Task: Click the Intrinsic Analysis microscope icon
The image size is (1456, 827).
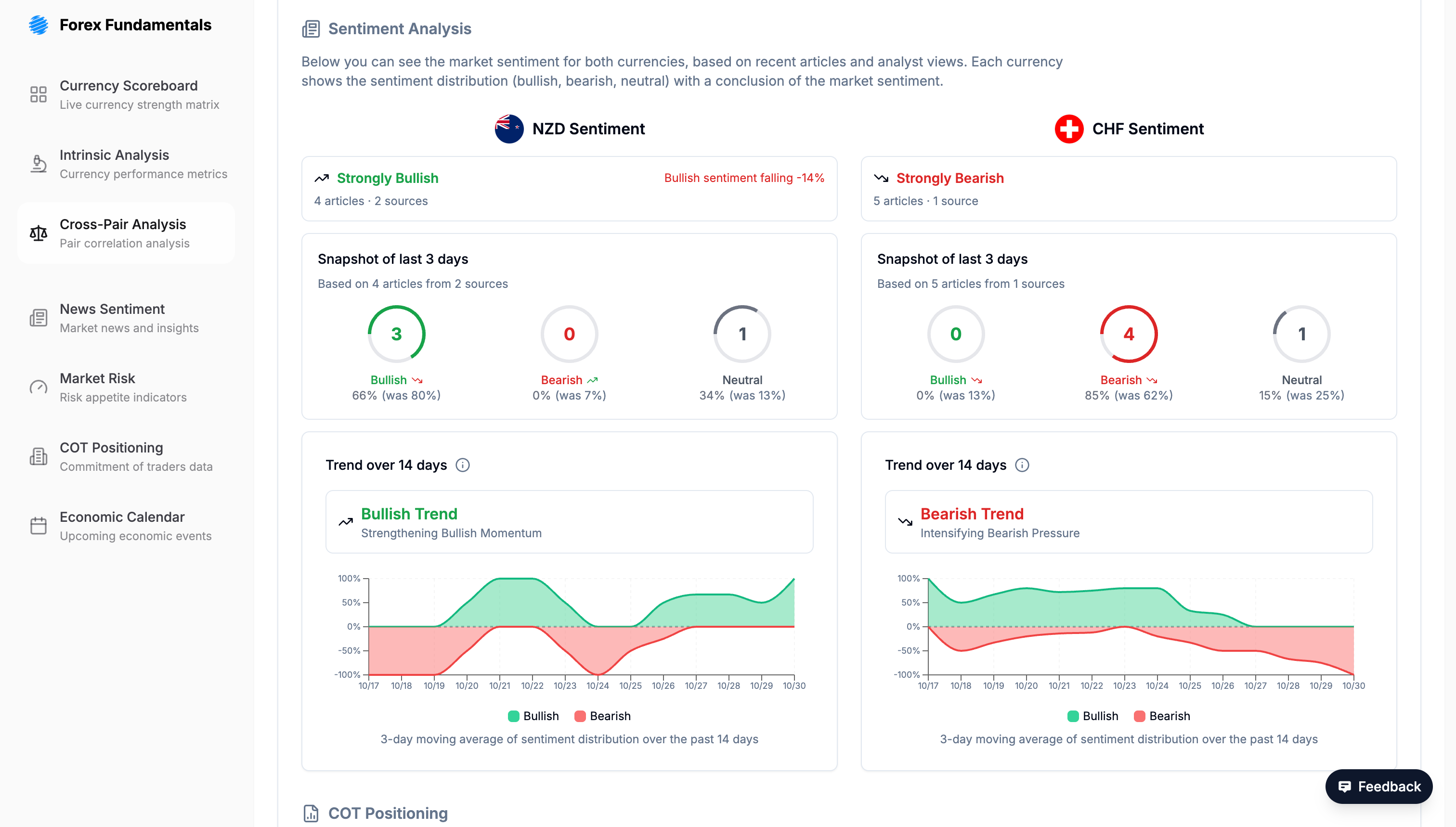Action: pos(38,164)
